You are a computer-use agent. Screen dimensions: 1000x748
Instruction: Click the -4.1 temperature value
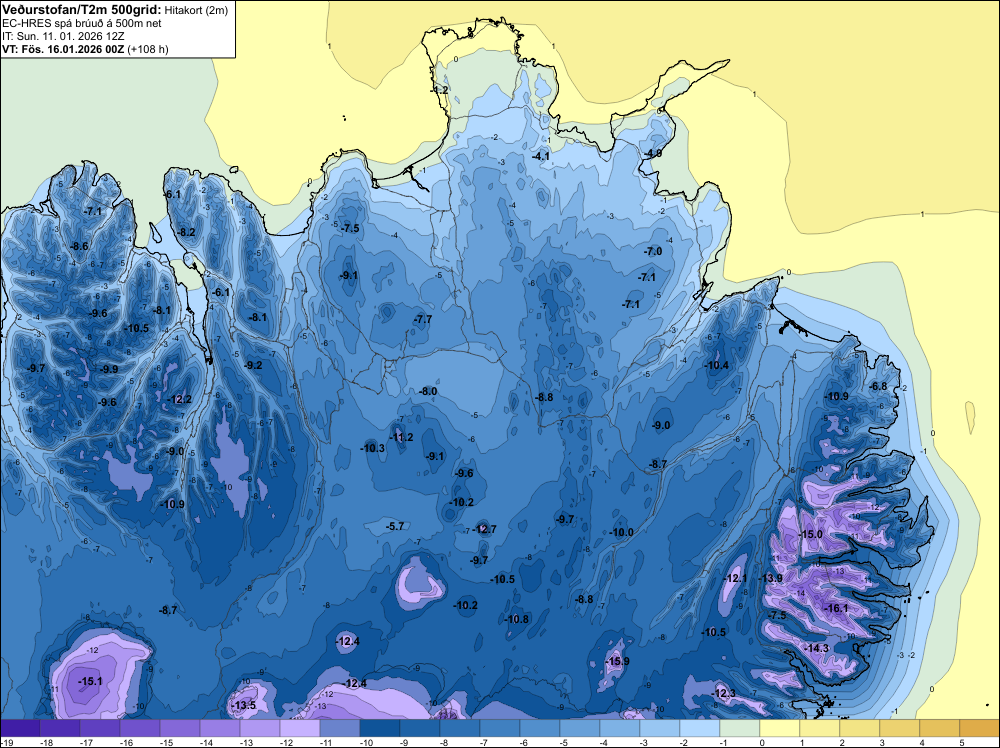[541, 156]
